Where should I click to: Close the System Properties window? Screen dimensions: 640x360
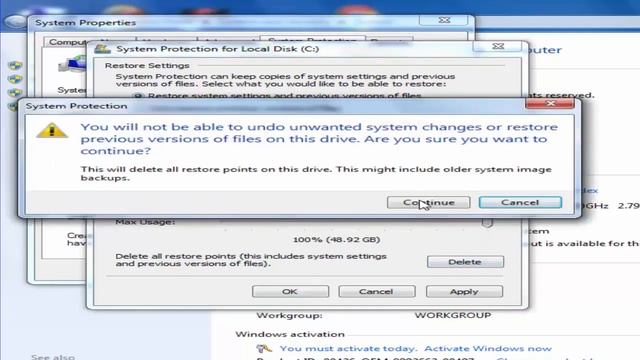click(444, 20)
